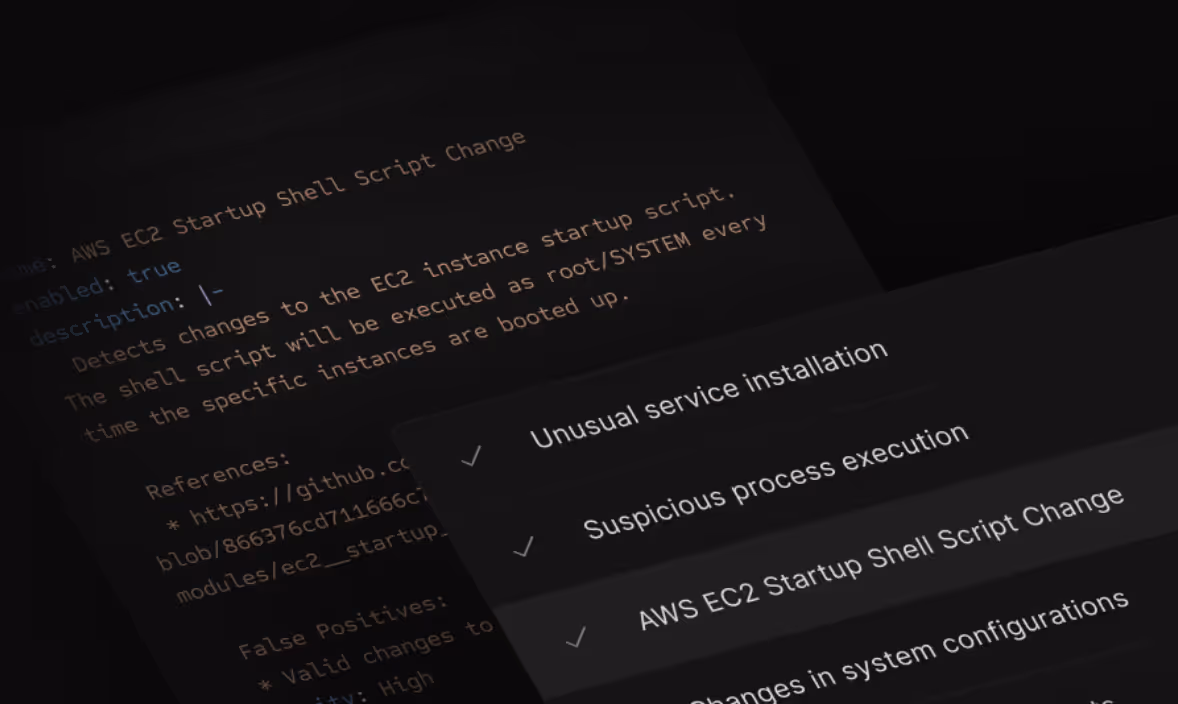Select Suspicious process execution list entry
Image resolution: width=1178 pixels, height=704 pixels.
(x=775, y=482)
